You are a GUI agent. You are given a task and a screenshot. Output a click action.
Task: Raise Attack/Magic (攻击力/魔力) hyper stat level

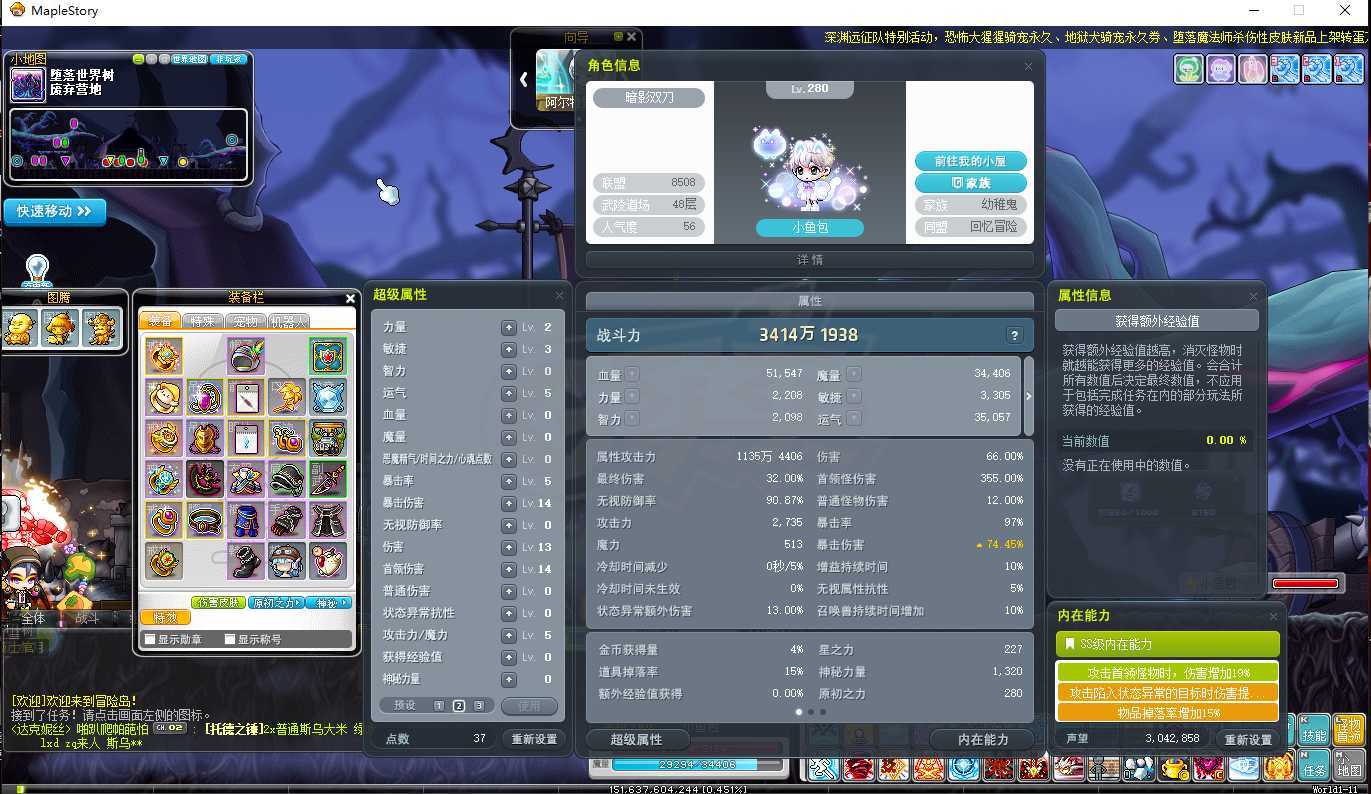pyautogui.click(x=509, y=635)
